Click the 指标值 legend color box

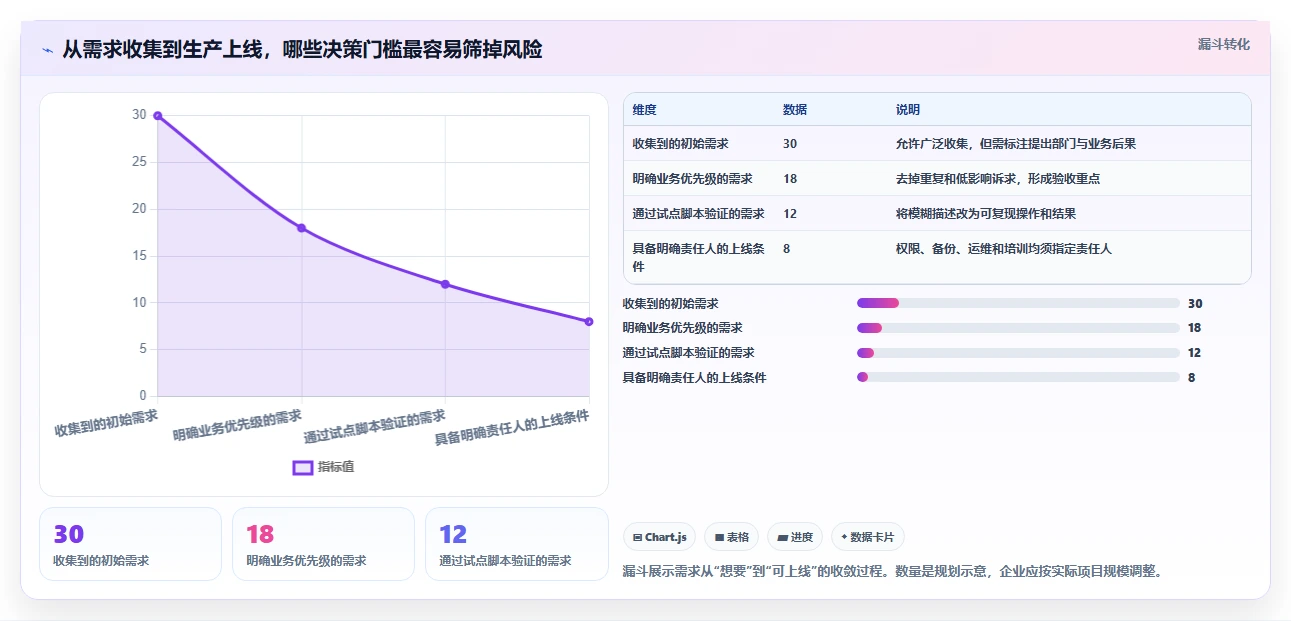tap(302, 467)
